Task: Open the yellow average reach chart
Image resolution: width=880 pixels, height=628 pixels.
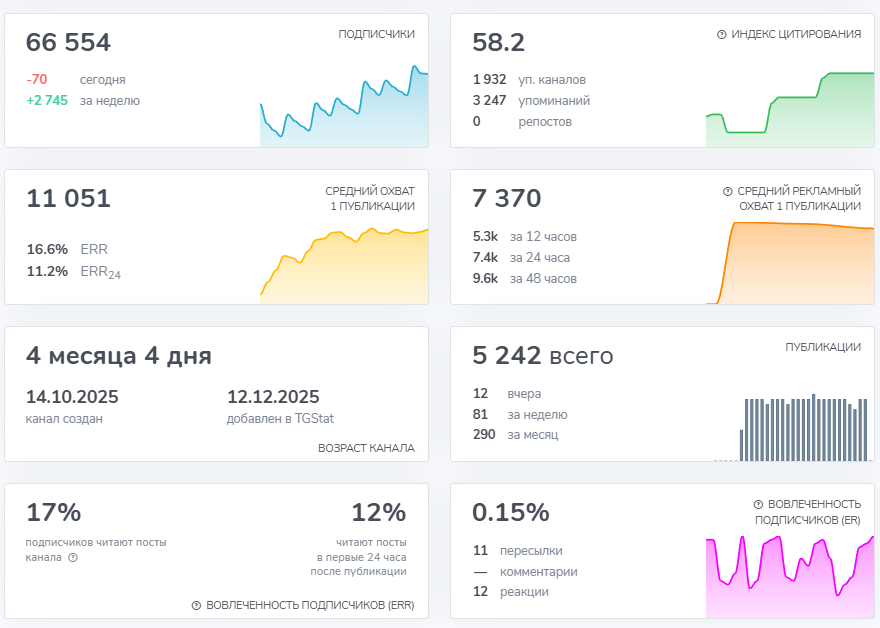Action: tap(344, 266)
